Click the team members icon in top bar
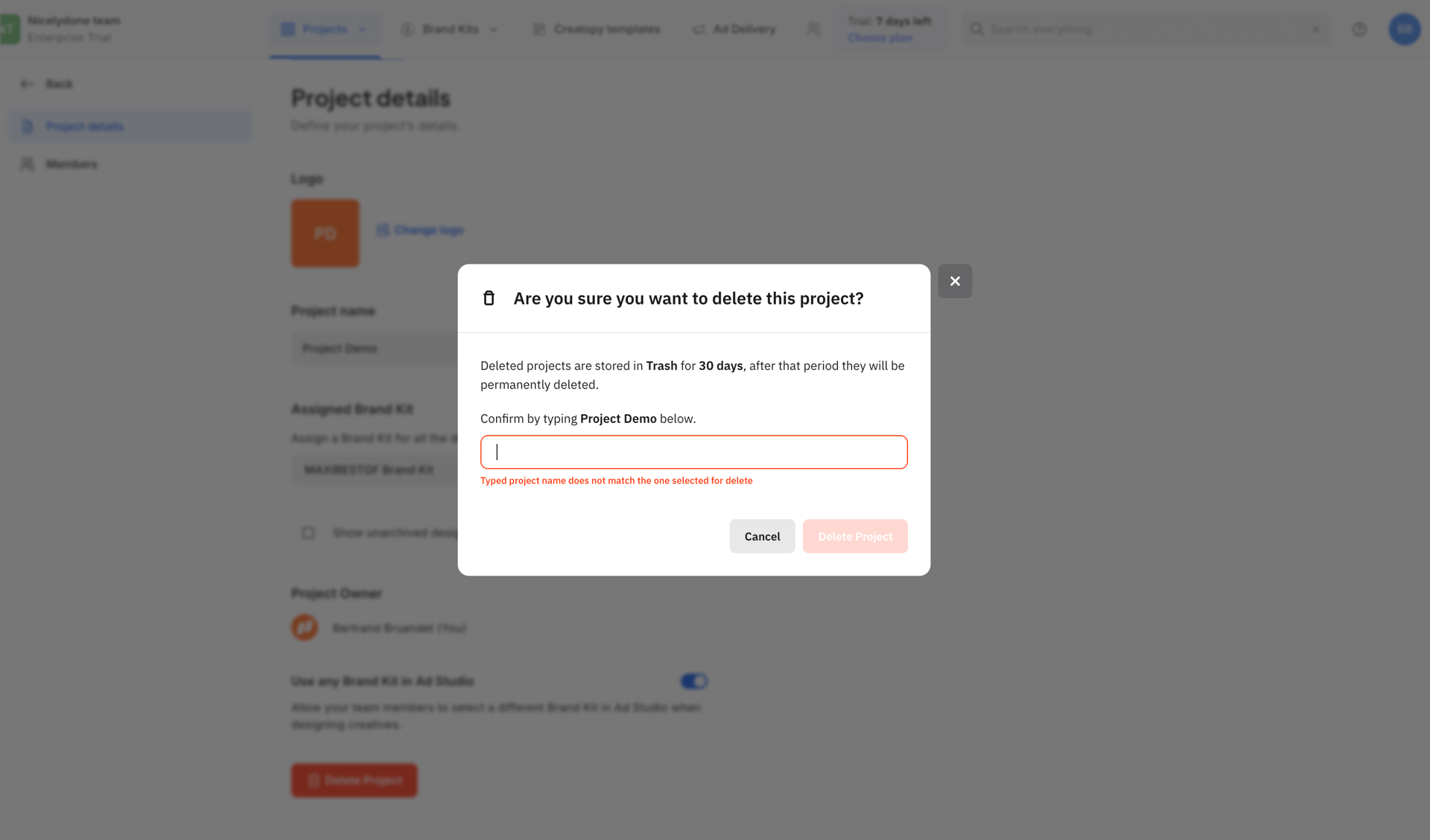The width and height of the screenshot is (1430, 840). coord(813,29)
